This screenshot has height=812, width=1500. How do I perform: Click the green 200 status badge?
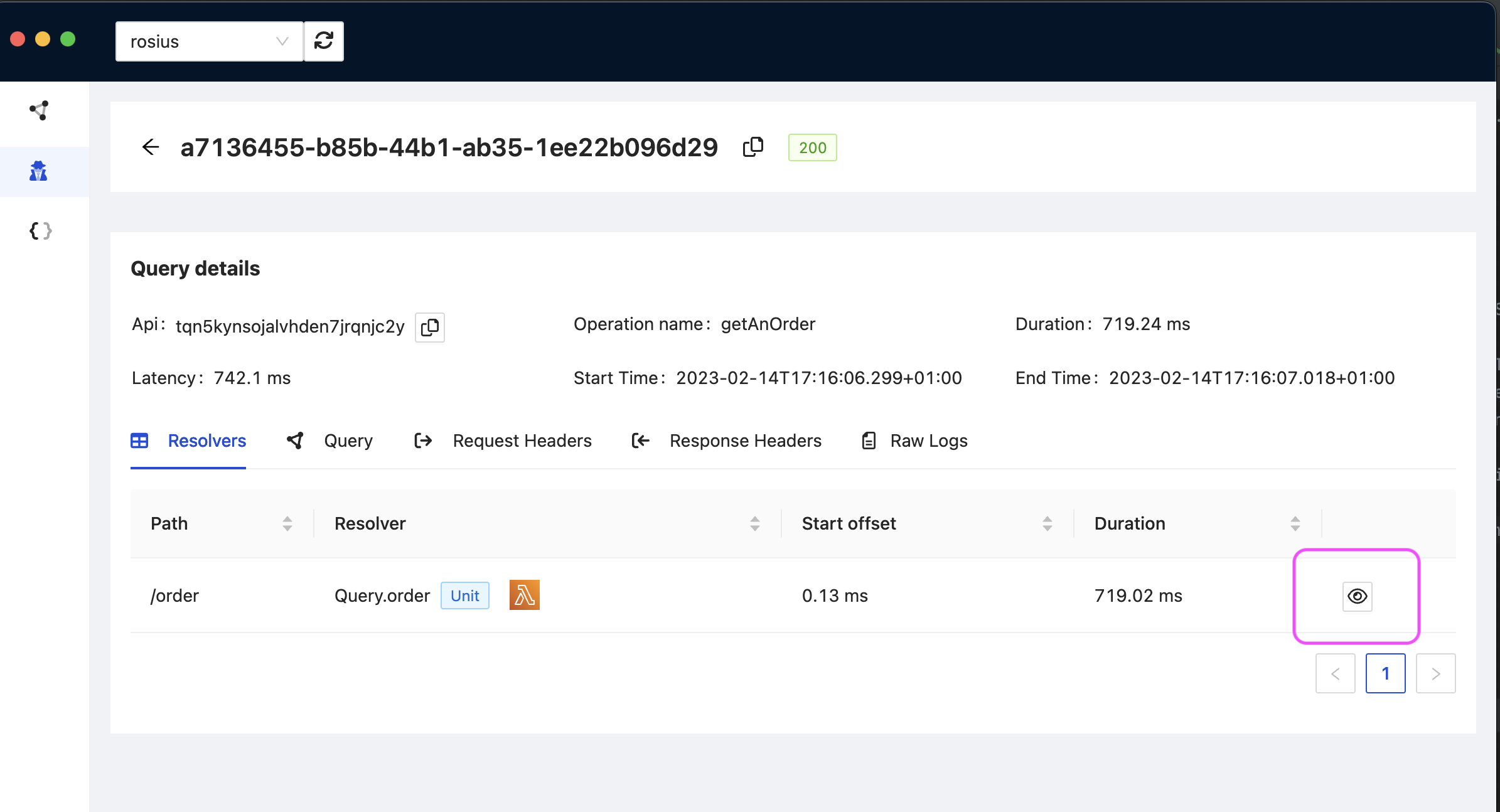[812, 147]
